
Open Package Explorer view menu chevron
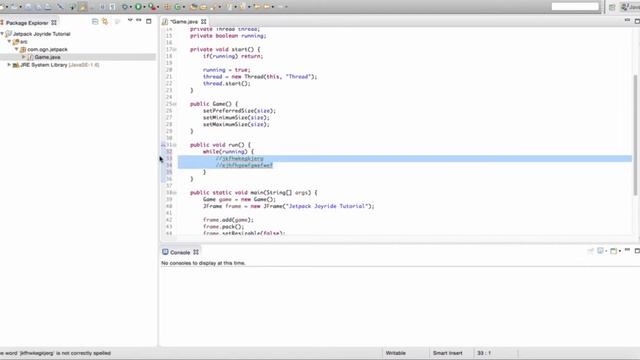(130, 20)
